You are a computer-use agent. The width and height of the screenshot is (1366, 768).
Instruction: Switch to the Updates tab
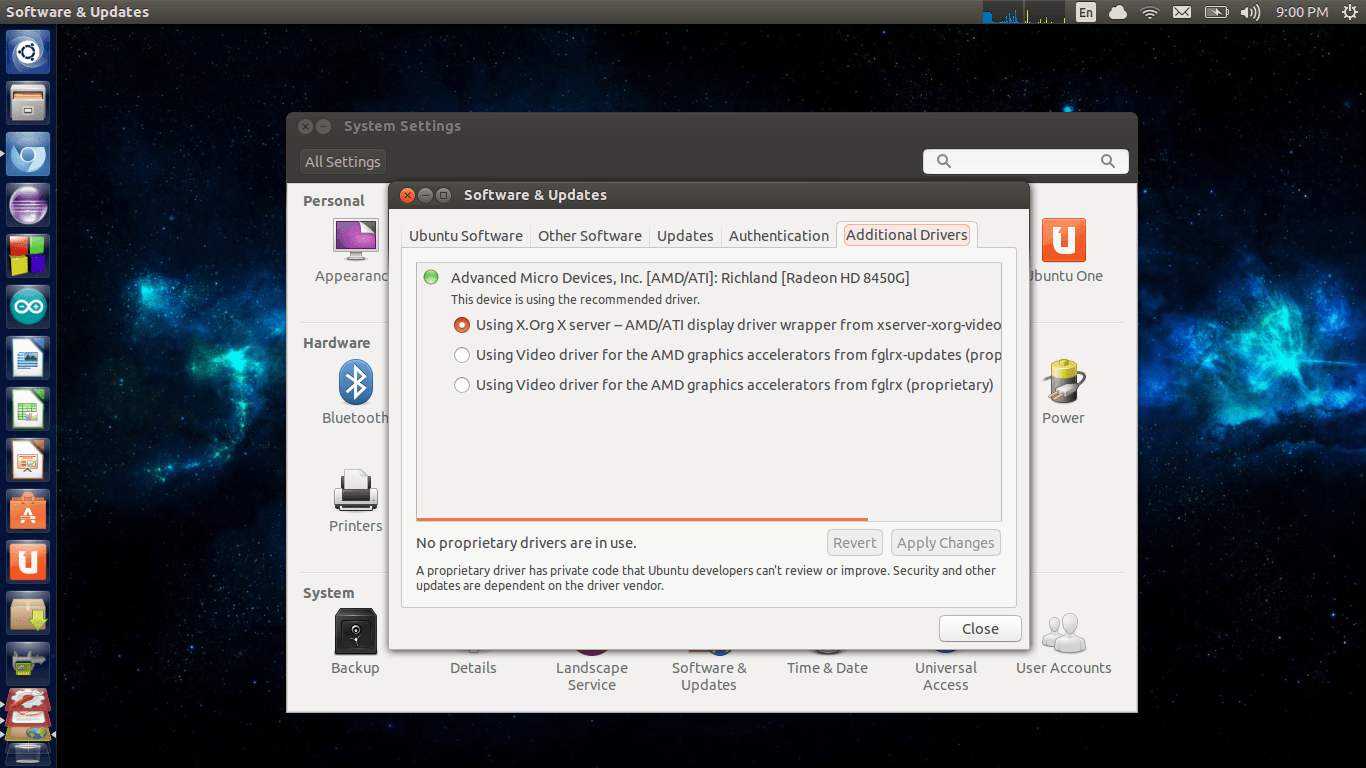point(685,236)
